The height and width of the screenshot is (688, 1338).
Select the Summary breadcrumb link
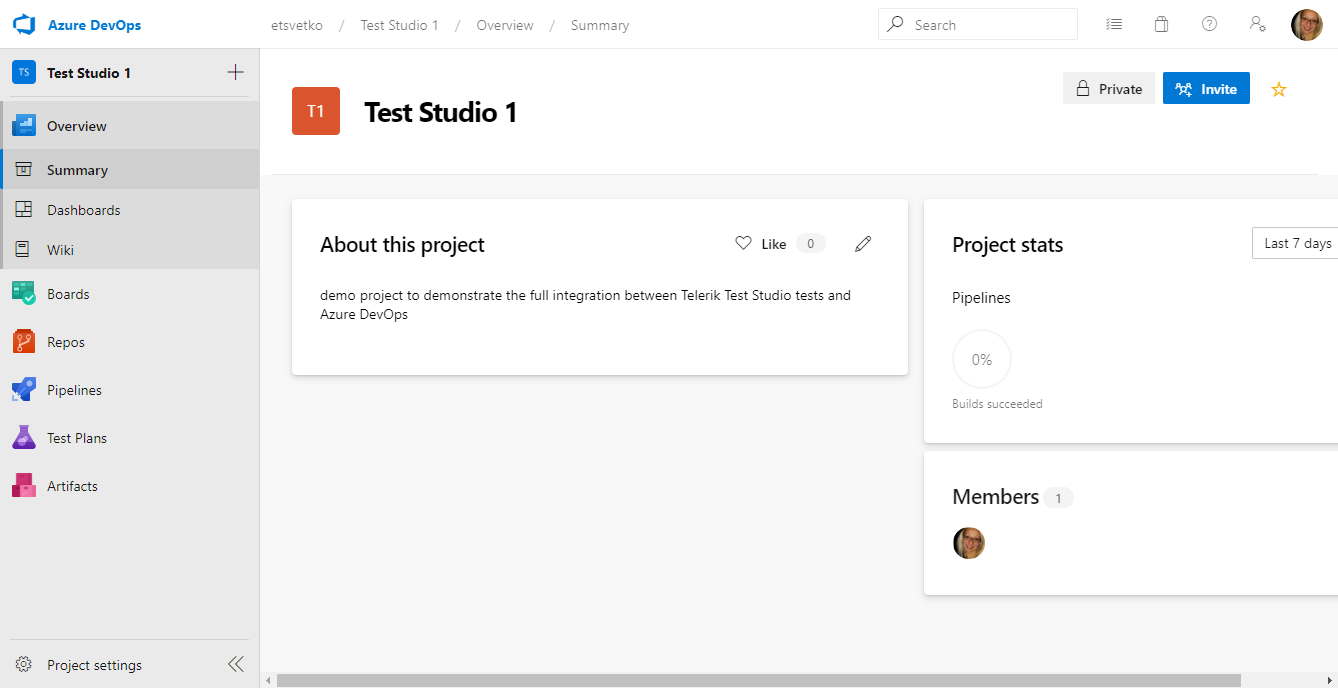pos(600,25)
